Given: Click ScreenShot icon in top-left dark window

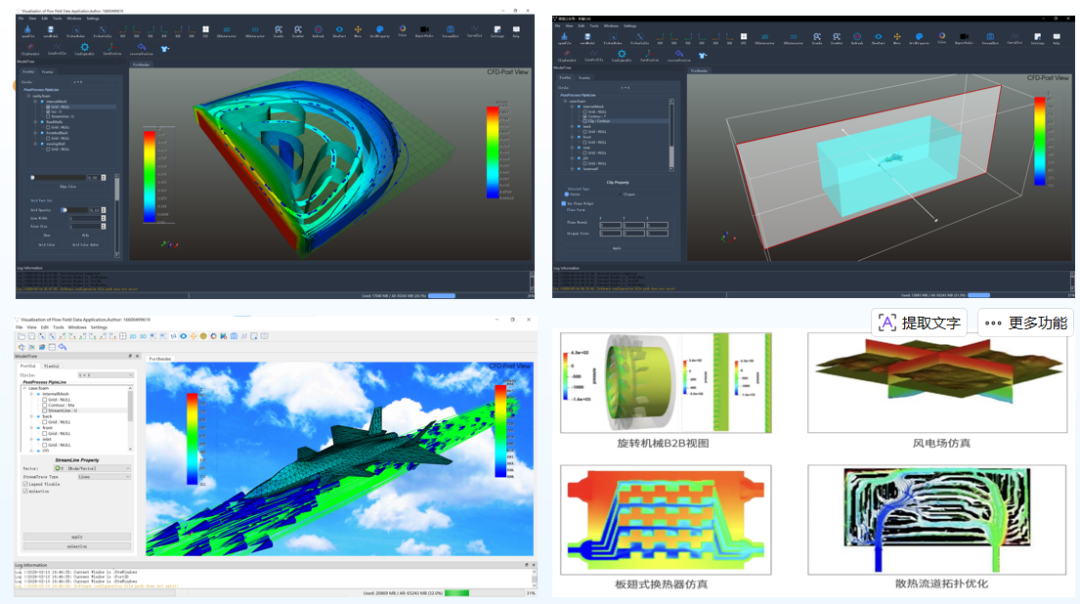Looking at the screenshot, I should pyautogui.click(x=450, y=29).
